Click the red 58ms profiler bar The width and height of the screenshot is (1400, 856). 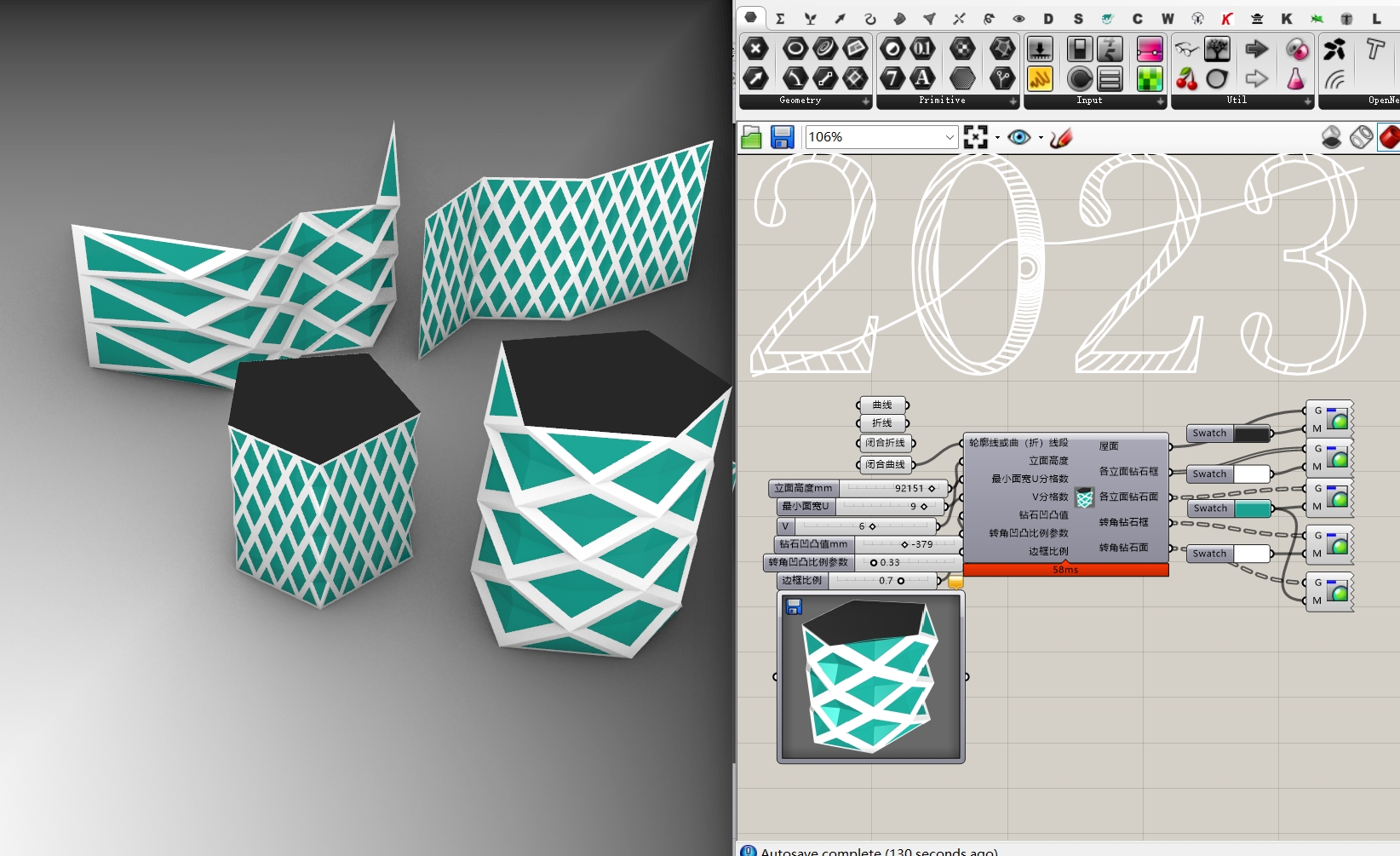coord(1065,570)
